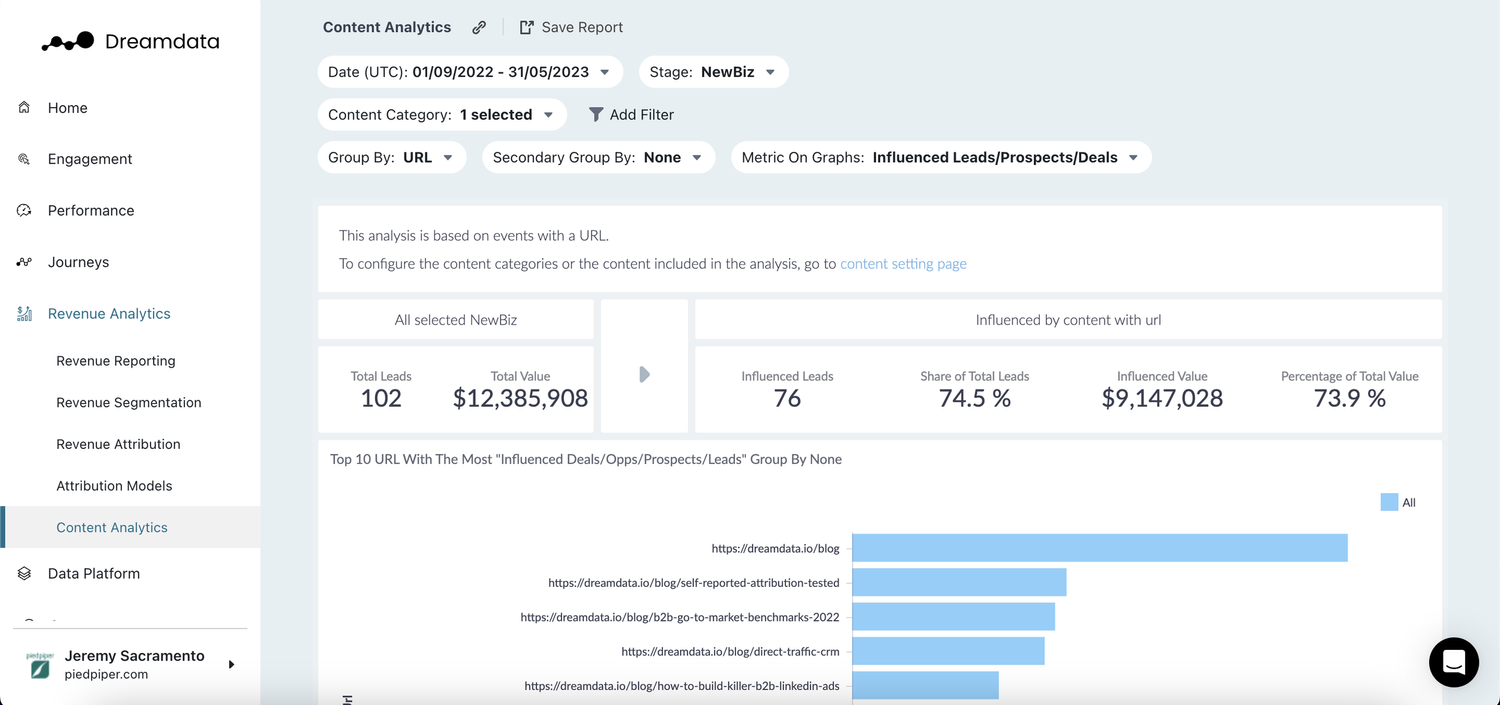Expand the Jeremy Sacramento account menu arrow
The height and width of the screenshot is (705, 1500).
231,665
